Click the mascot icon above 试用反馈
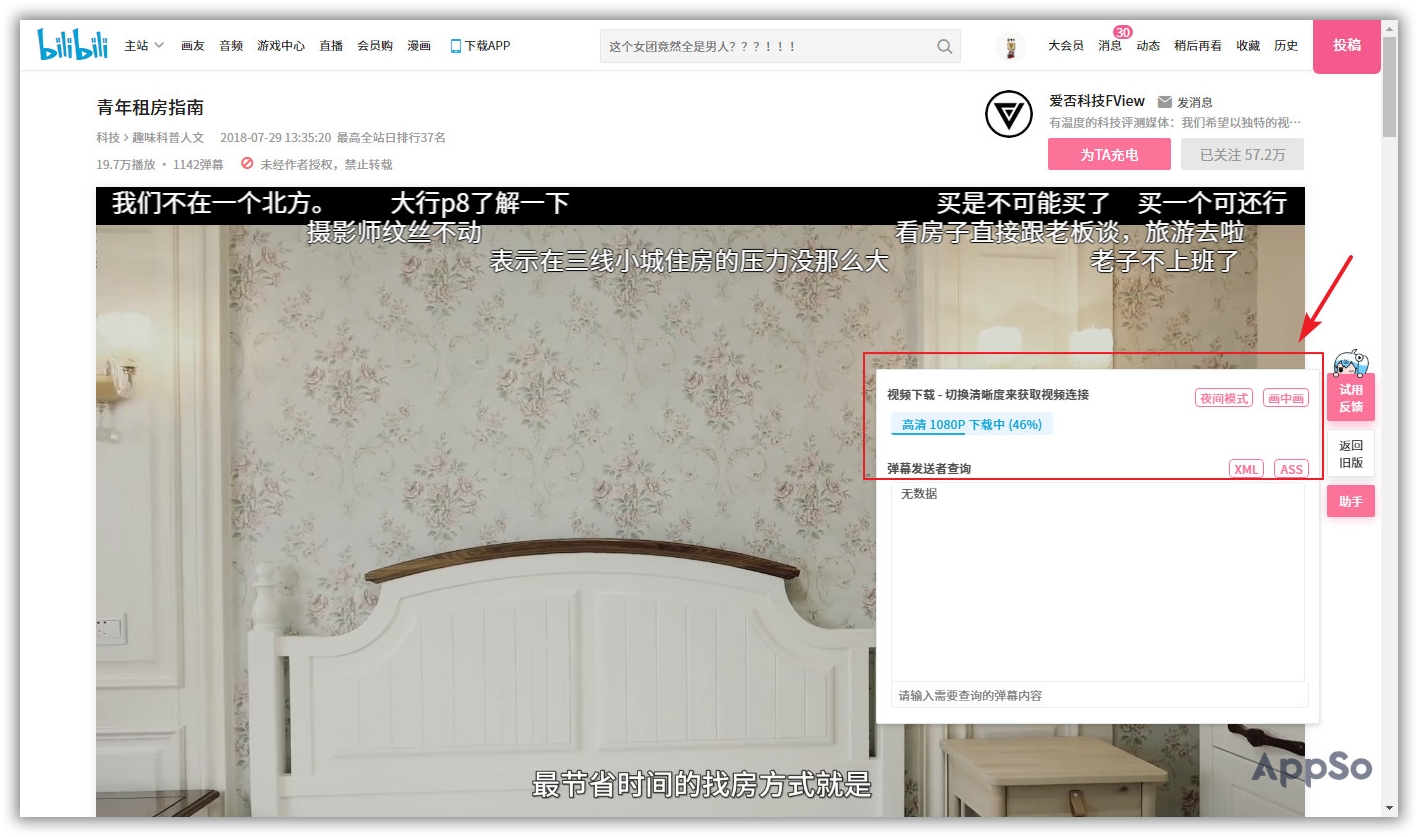Screen dimensions: 1418x837 [1351, 363]
